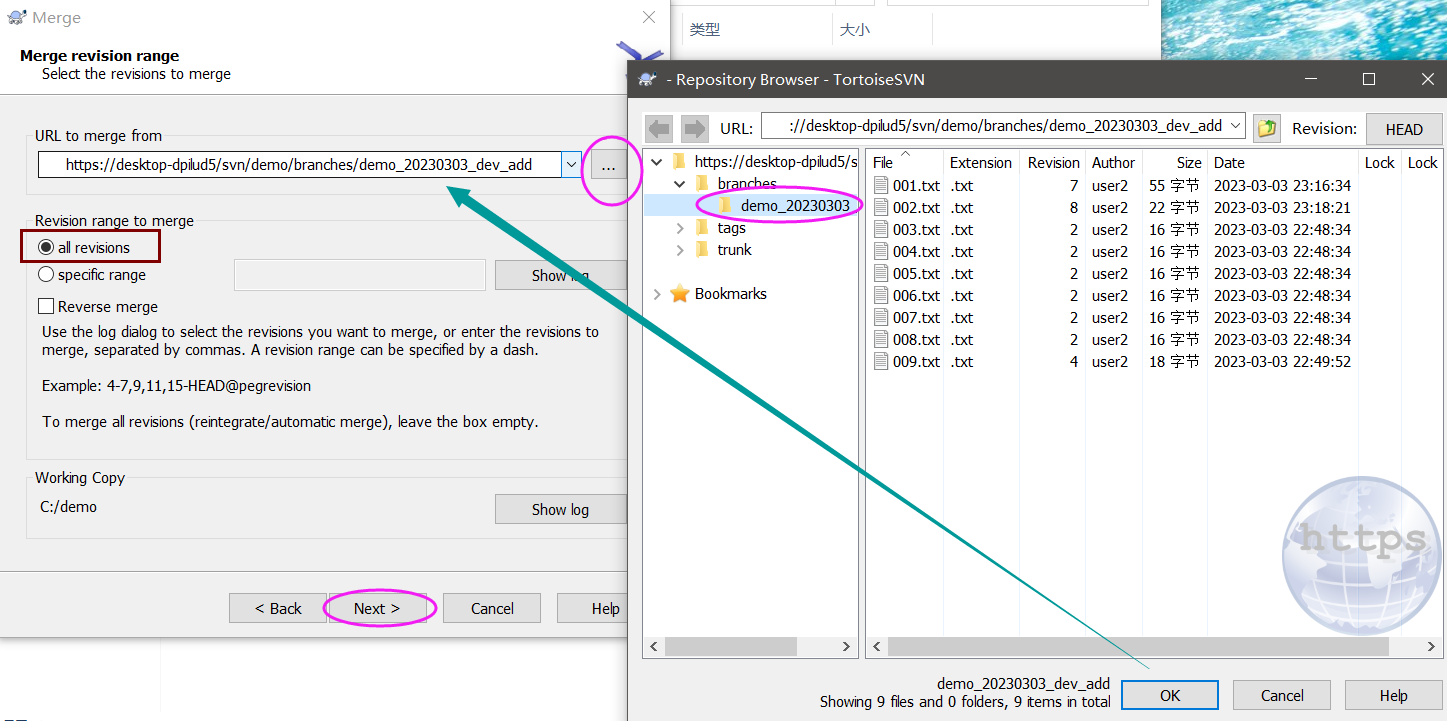Image resolution: width=1447 pixels, height=721 pixels.
Task: Sort the file list by Extension column
Action: (981, 163)
